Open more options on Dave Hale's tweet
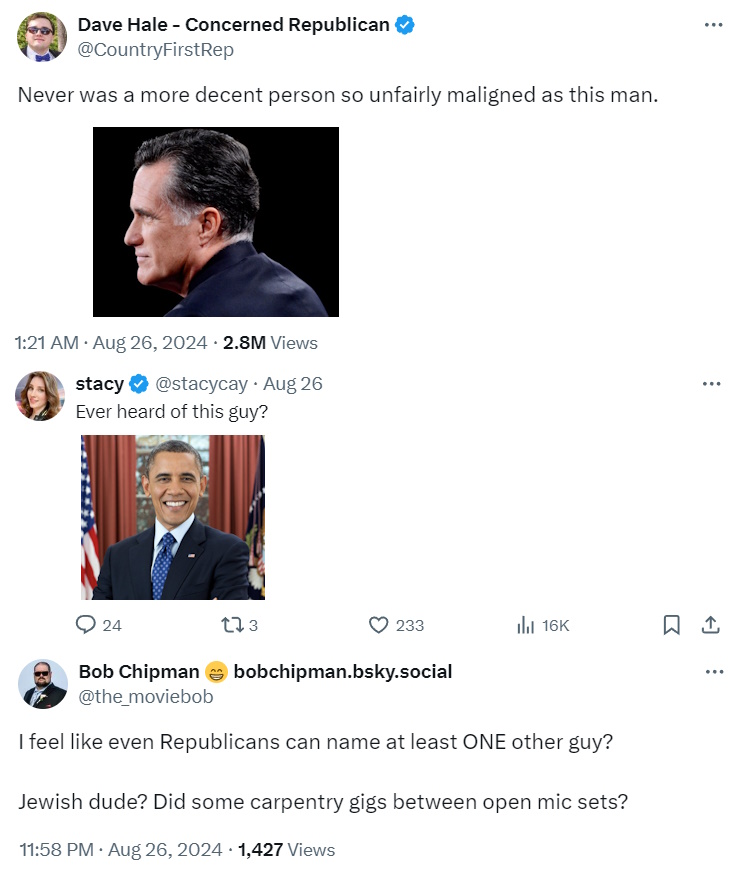Viewport: 741px width, 872px height. coord(713,25)
